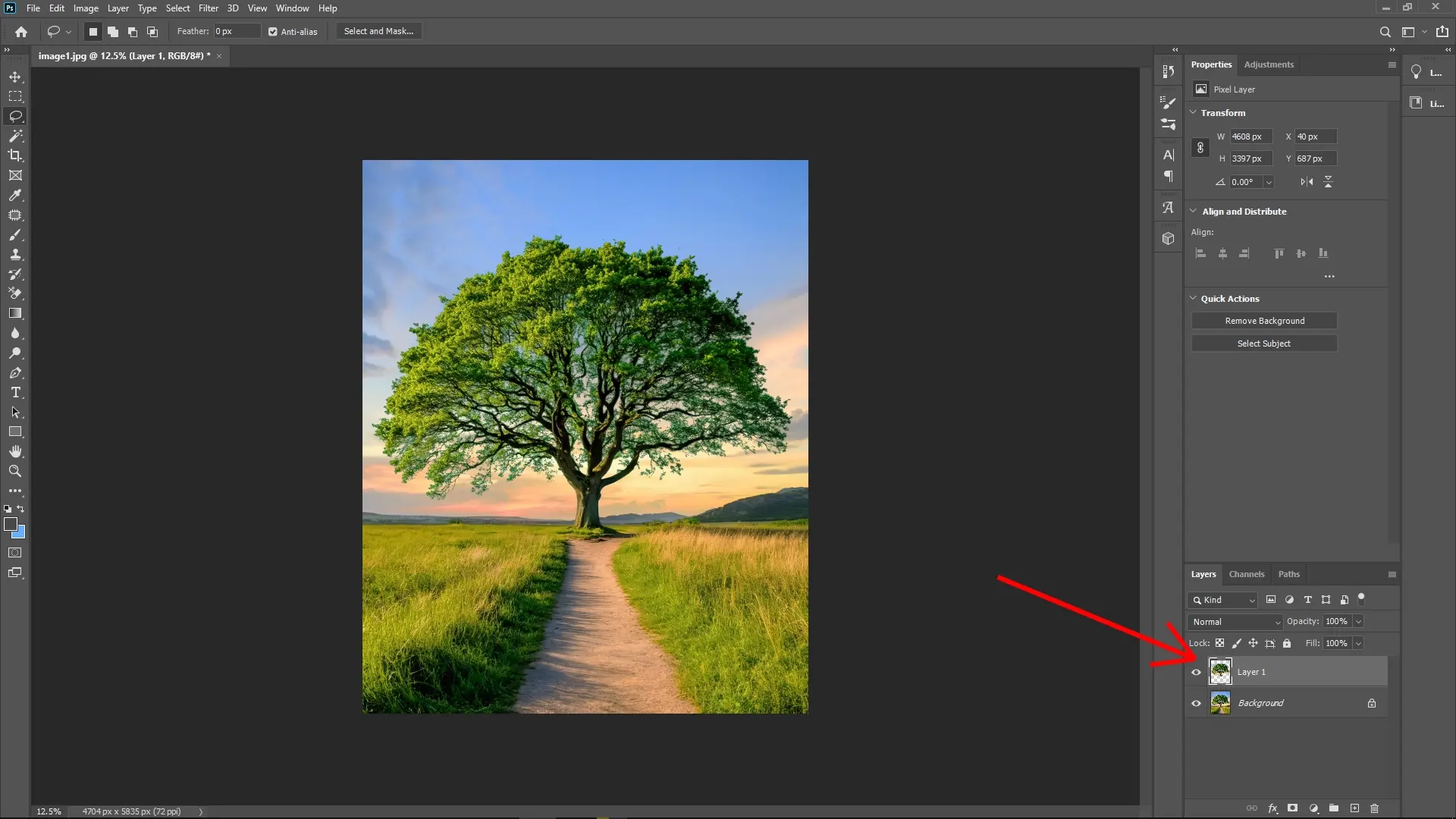Select the Move tool
The height and width of the screenshot is (819, 1456).
click(x=15, y=77)
